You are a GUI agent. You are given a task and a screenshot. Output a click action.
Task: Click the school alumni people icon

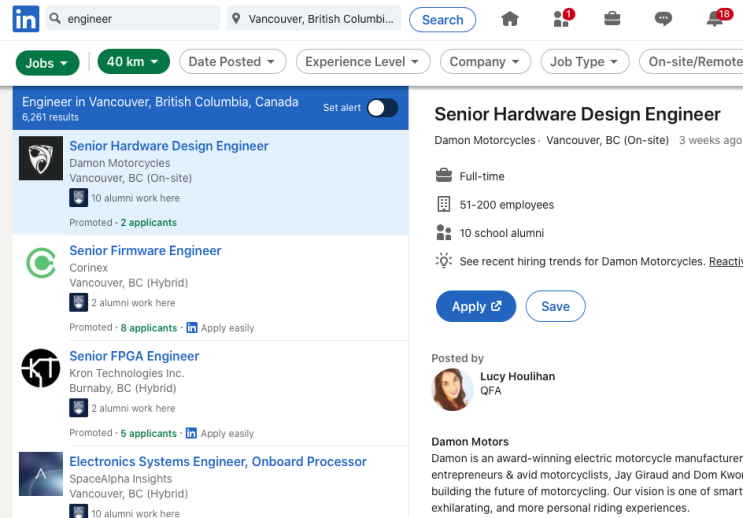(x=444, y=233)
